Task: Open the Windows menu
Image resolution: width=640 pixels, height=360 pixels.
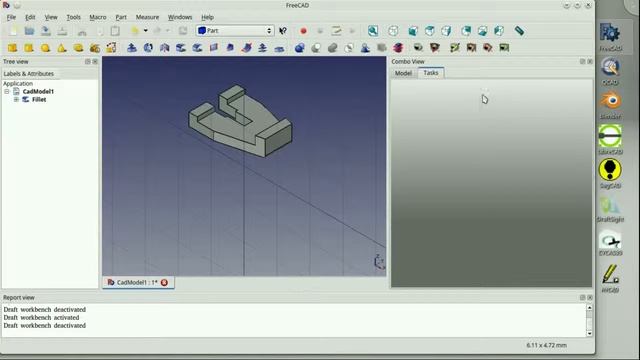Action: point(180,17)
